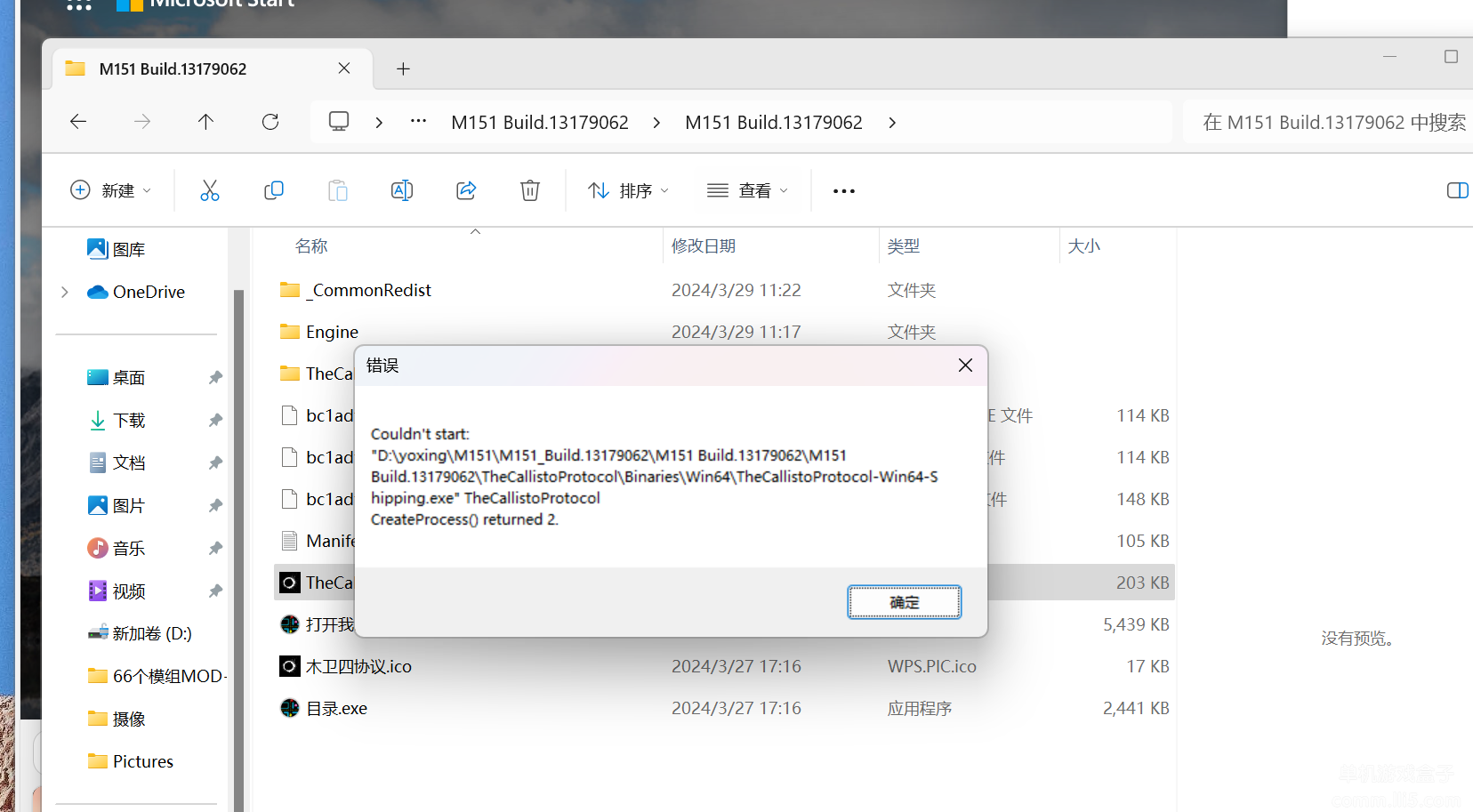Viewport: 1473px width, 812px height.
Task: Click the Copy icon in toolbar
Action: click(274, 190)
